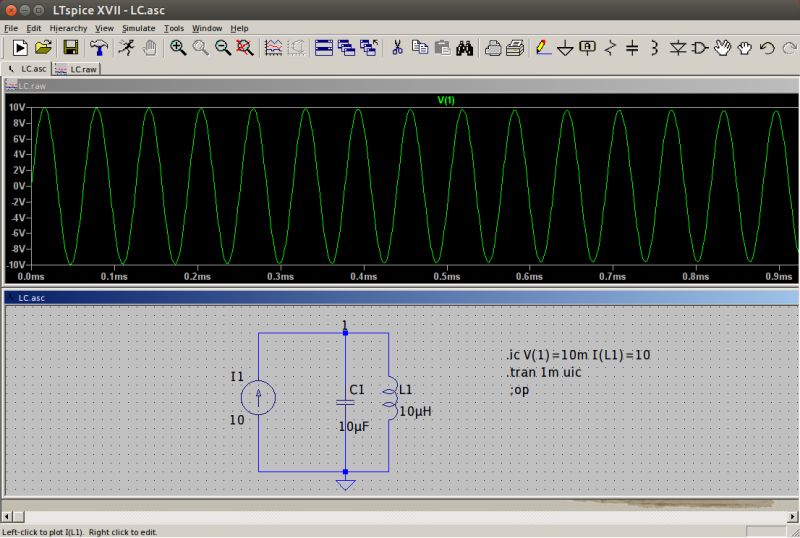Viewport: 800px width, 538px height.
Task: Click the inductor L1 symbol
Action: [x=390, y=399]
